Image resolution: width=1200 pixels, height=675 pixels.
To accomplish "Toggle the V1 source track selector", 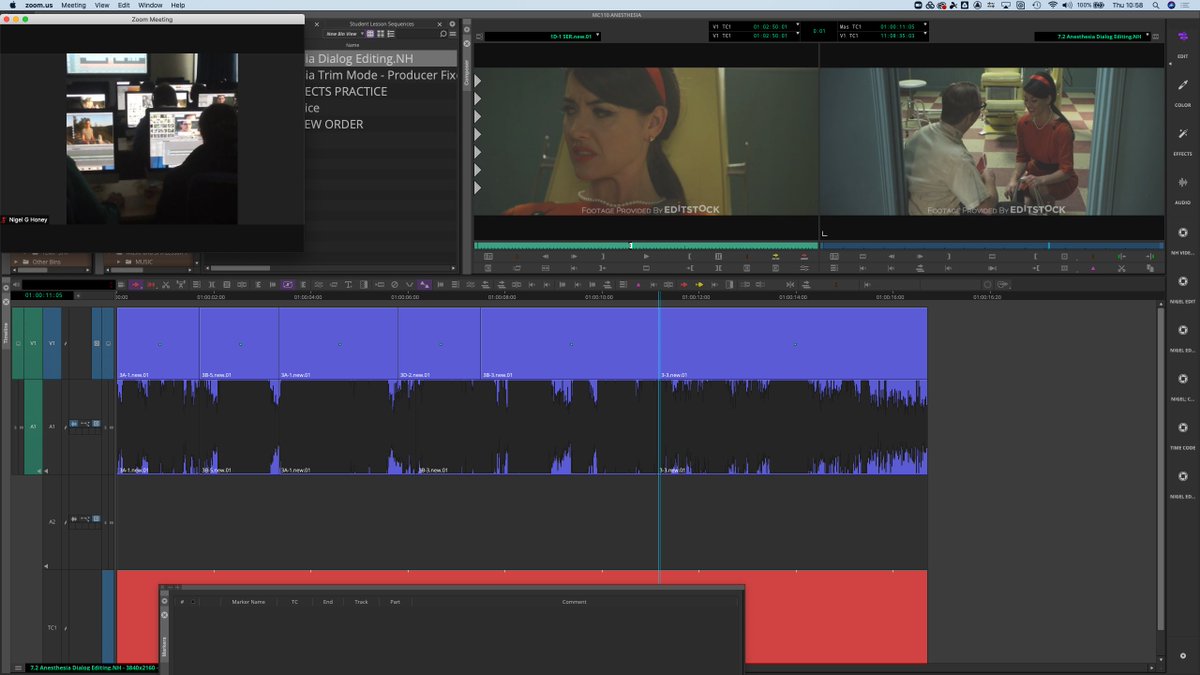I will 33,343.
